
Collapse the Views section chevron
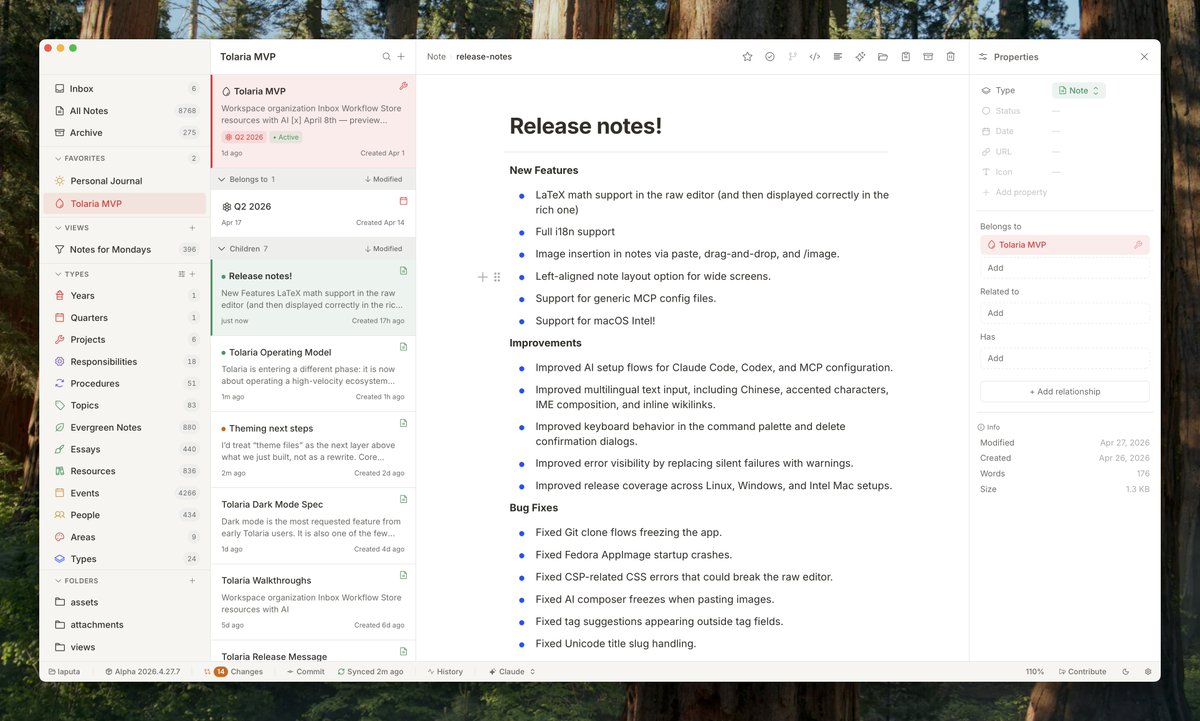click(58, 228)
